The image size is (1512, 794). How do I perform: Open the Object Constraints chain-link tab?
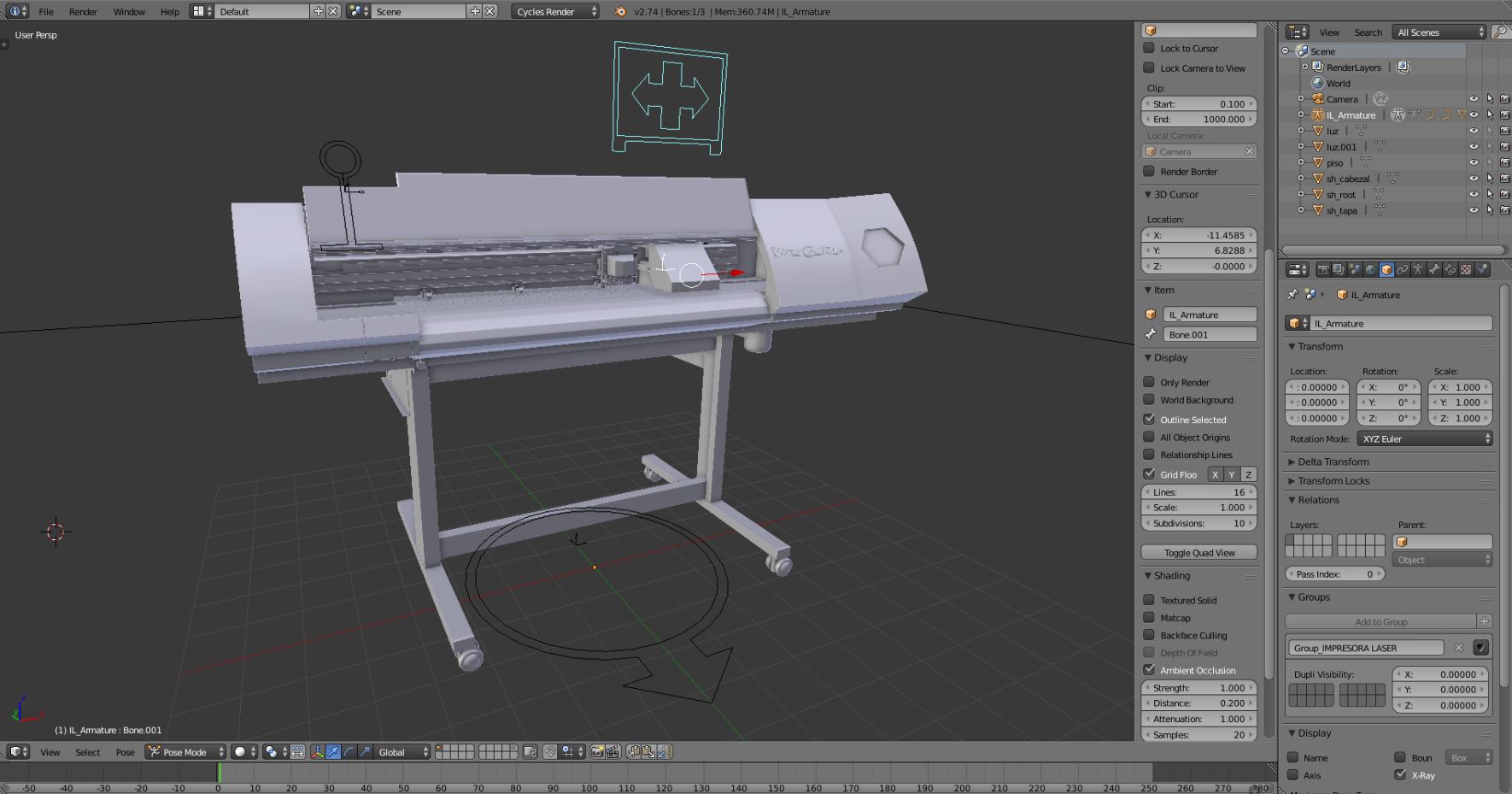1403,270
